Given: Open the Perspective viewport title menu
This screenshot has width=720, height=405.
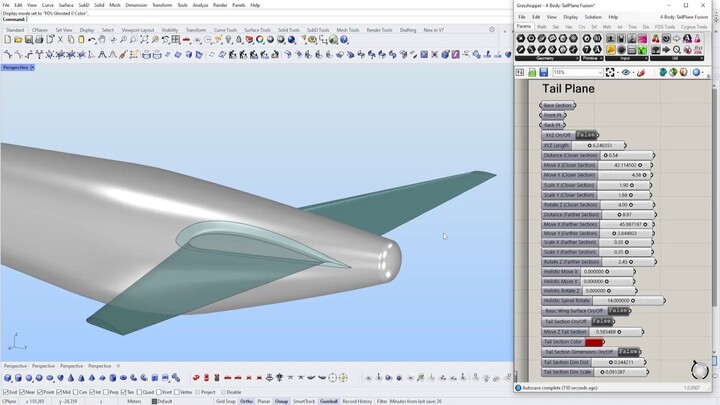Looking at the screenshot, I should coord(18,67).
